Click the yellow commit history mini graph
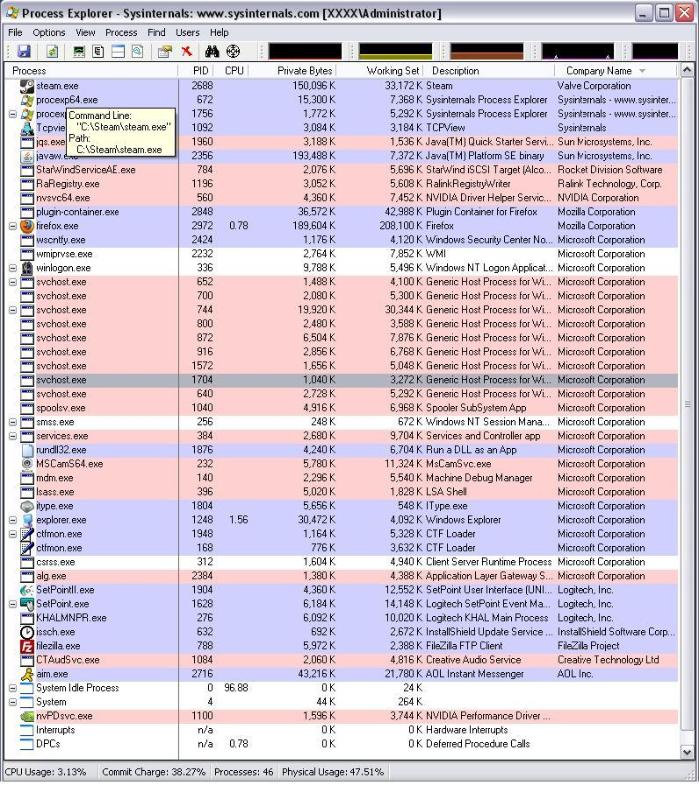 (x=395, y=51)
